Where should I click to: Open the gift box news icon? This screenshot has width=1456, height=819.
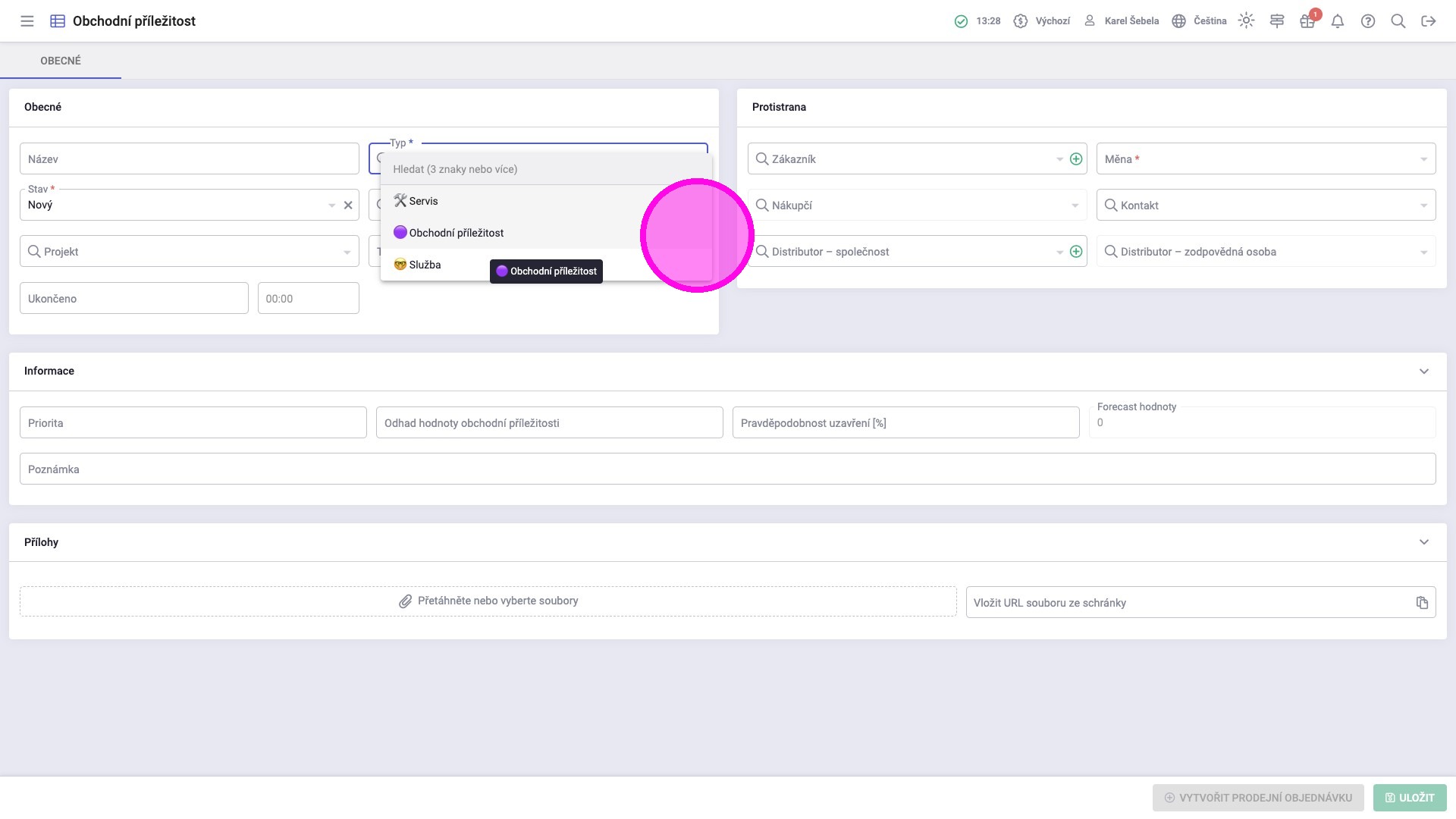click(1307, 21)
